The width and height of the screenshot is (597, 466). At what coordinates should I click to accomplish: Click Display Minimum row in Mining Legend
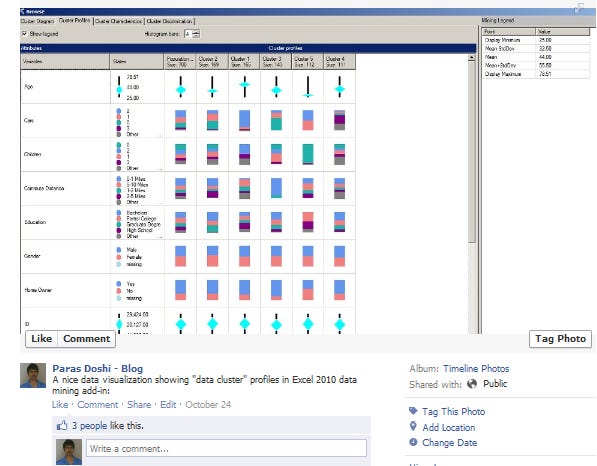pyautogui.click(x=536, y=40)
